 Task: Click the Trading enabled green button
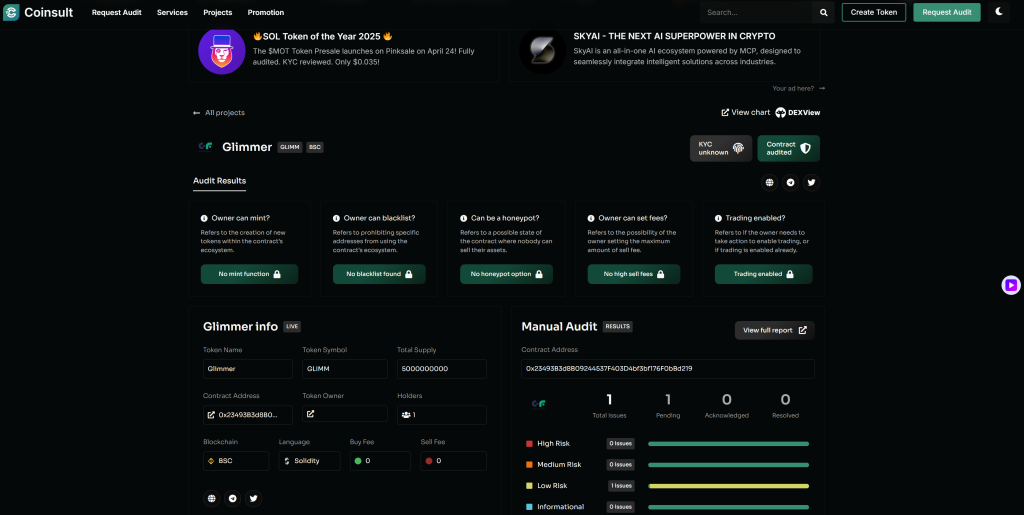[x=763, y=274]
